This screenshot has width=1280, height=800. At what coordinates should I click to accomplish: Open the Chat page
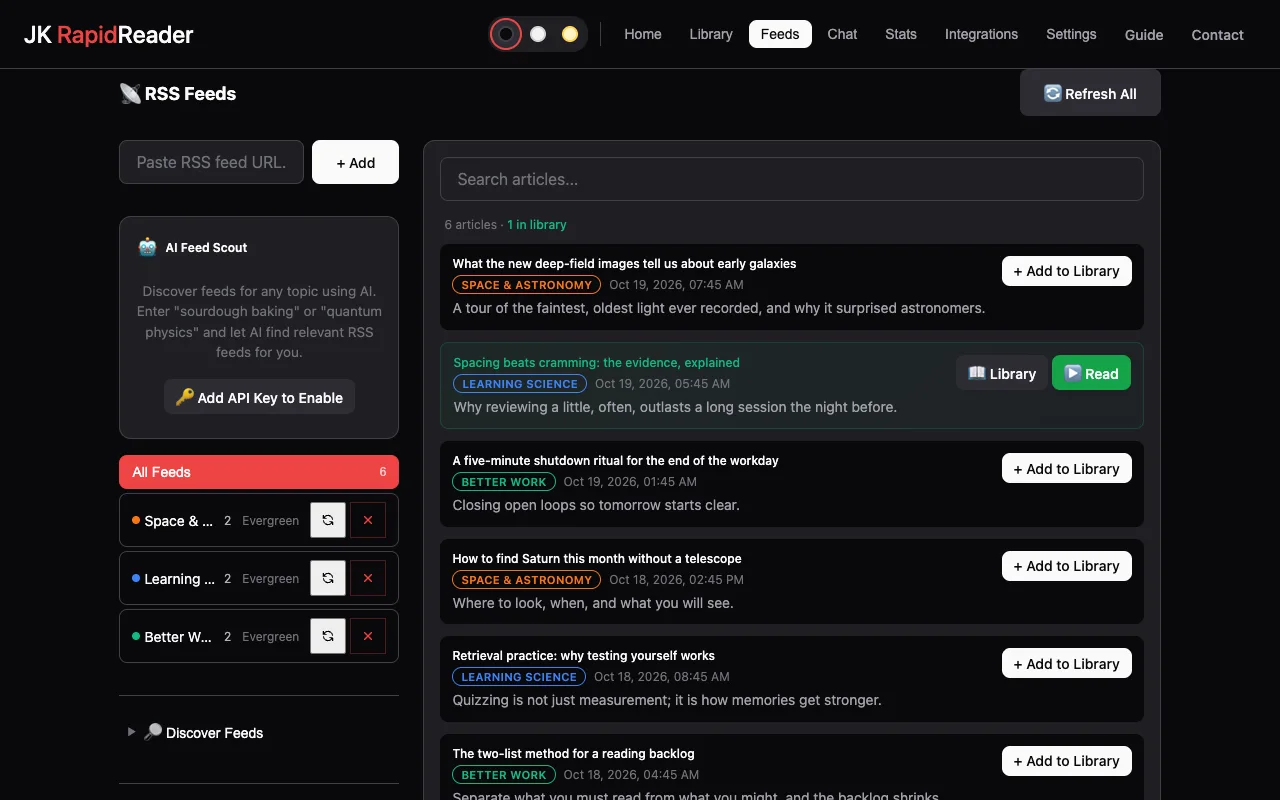pyautogui.click(x=842, y=34)
